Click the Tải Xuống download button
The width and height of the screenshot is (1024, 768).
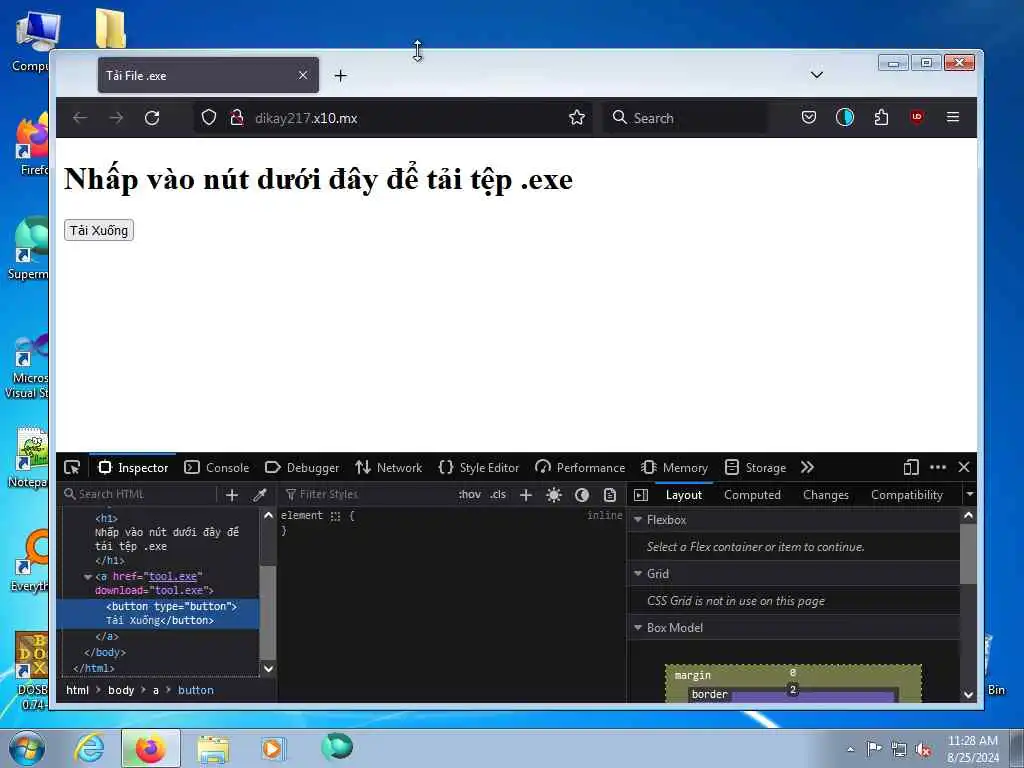pos(99,230)
